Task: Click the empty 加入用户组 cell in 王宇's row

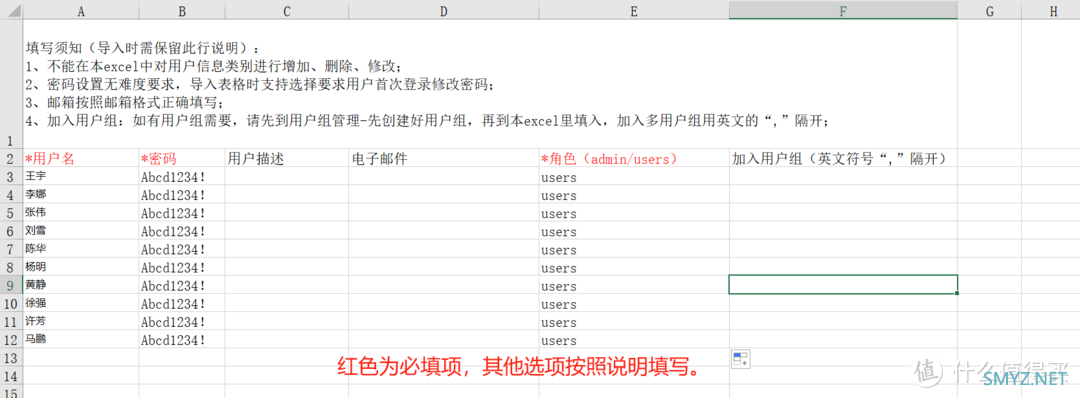Action: (843, 177)
